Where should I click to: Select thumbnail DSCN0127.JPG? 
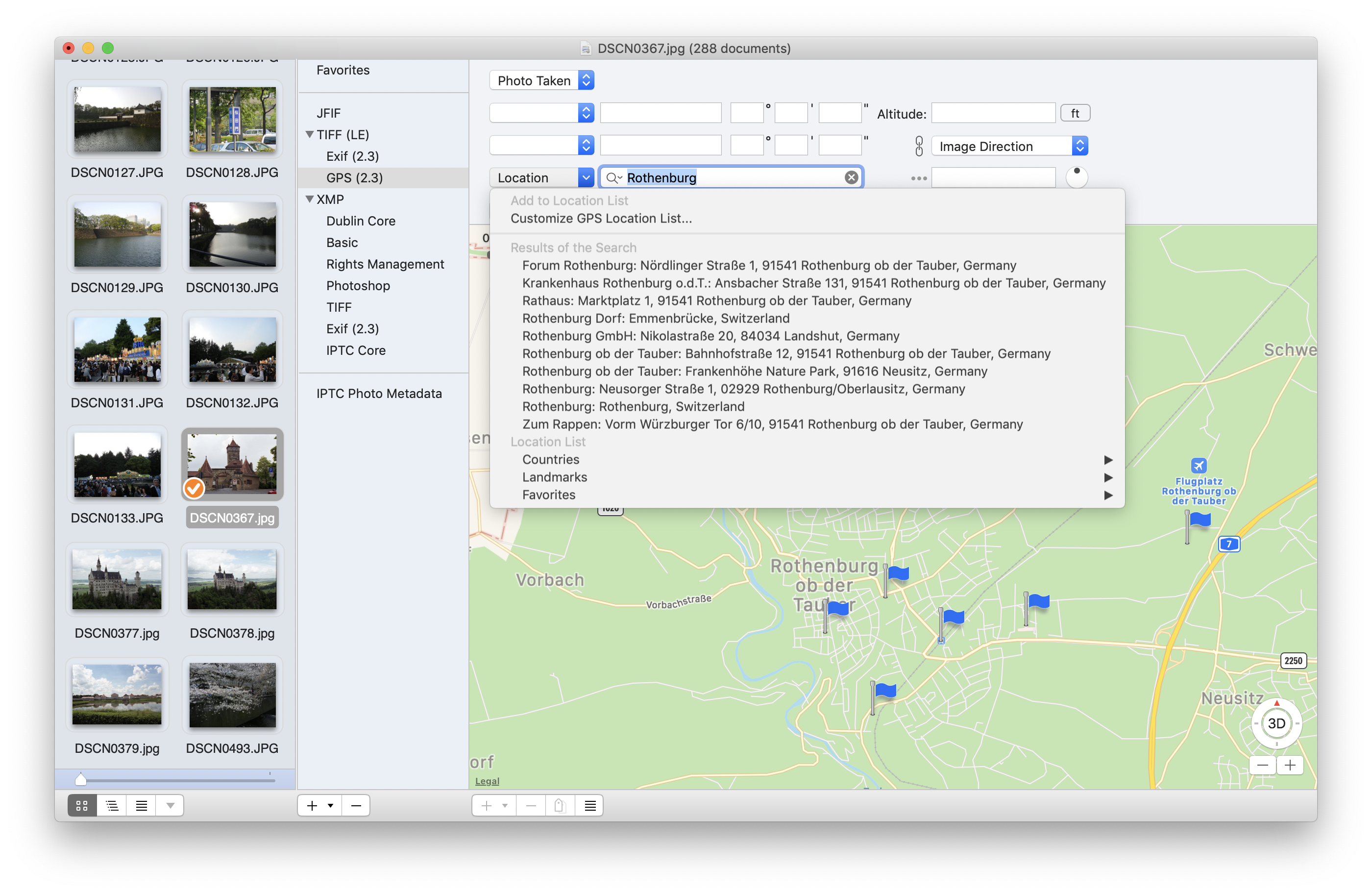click(117, 120)
